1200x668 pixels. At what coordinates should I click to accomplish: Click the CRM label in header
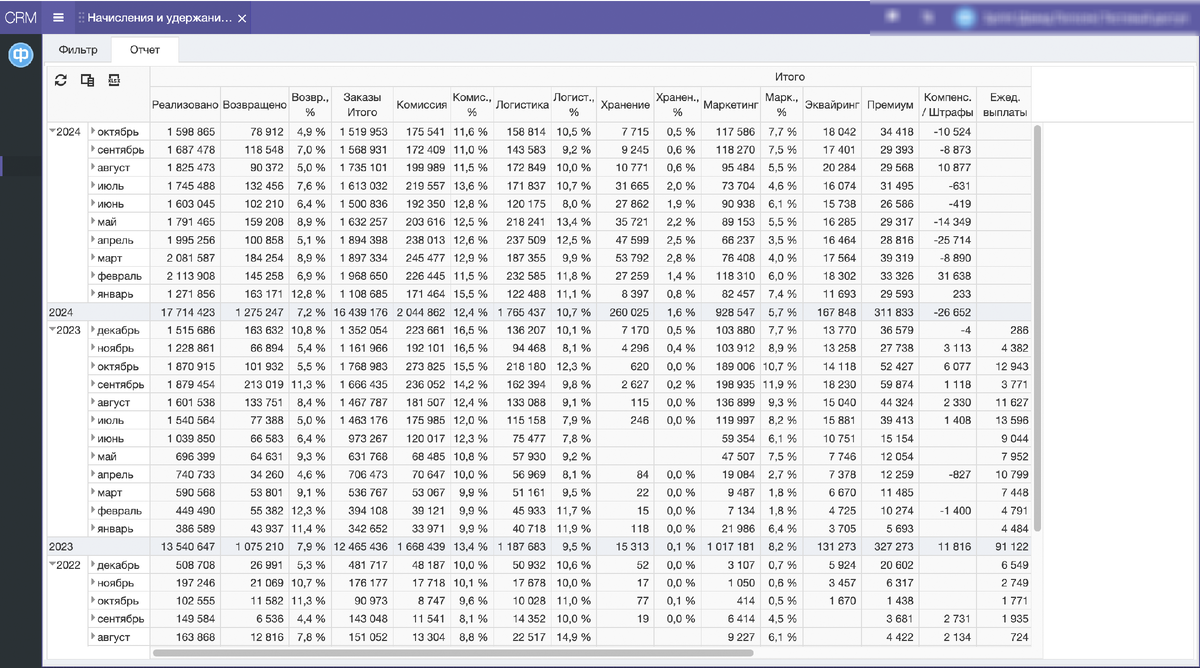(21, 17)
